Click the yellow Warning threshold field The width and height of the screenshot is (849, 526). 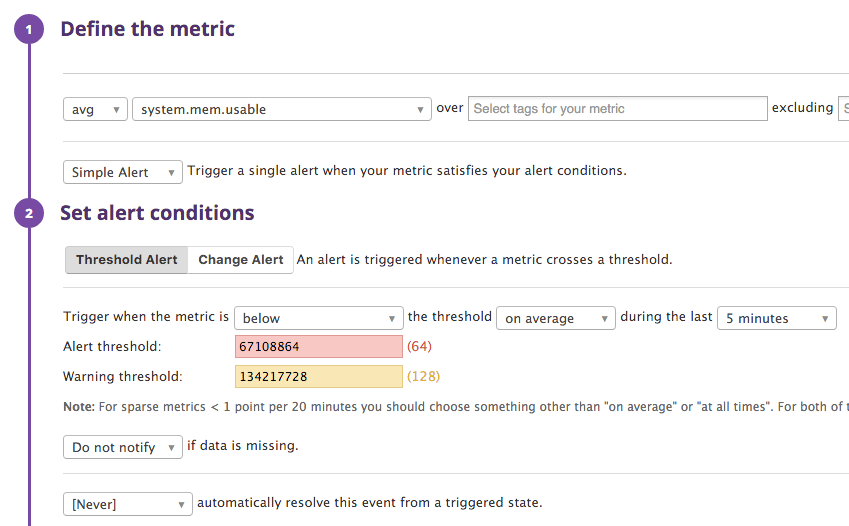click(x=318, y=377)
